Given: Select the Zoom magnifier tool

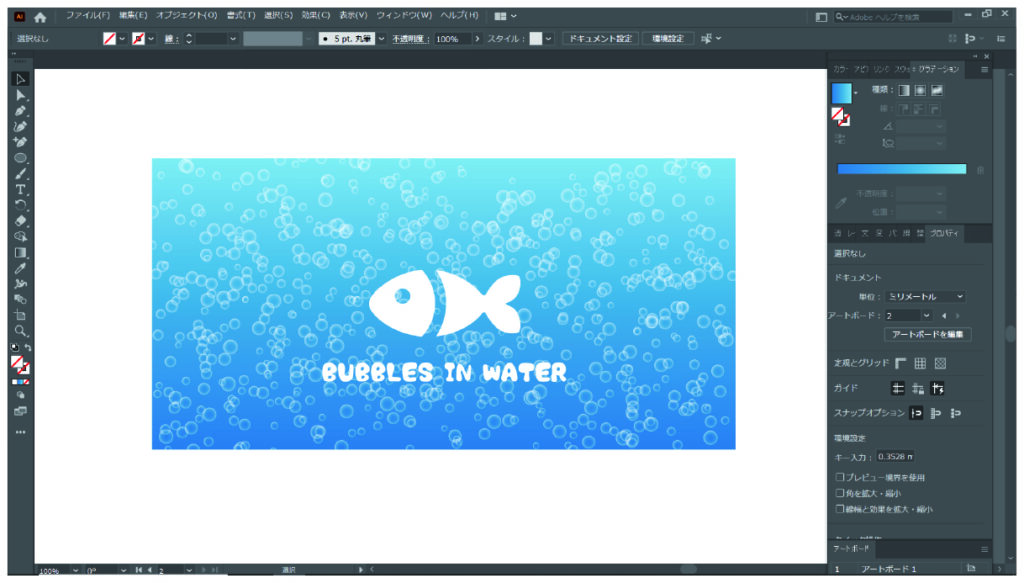Looking at the screenshot, I should pyautogui.click(x=20, y=331).
